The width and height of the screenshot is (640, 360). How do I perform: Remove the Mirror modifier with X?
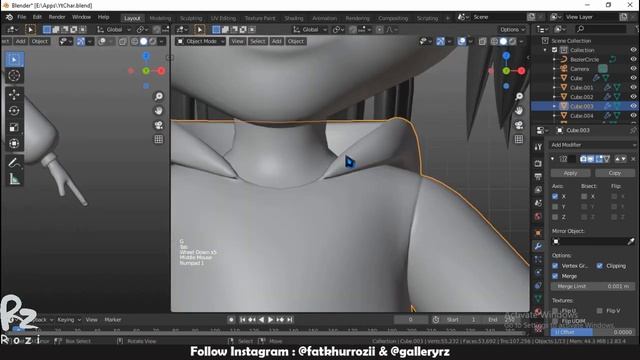point(633,159)
